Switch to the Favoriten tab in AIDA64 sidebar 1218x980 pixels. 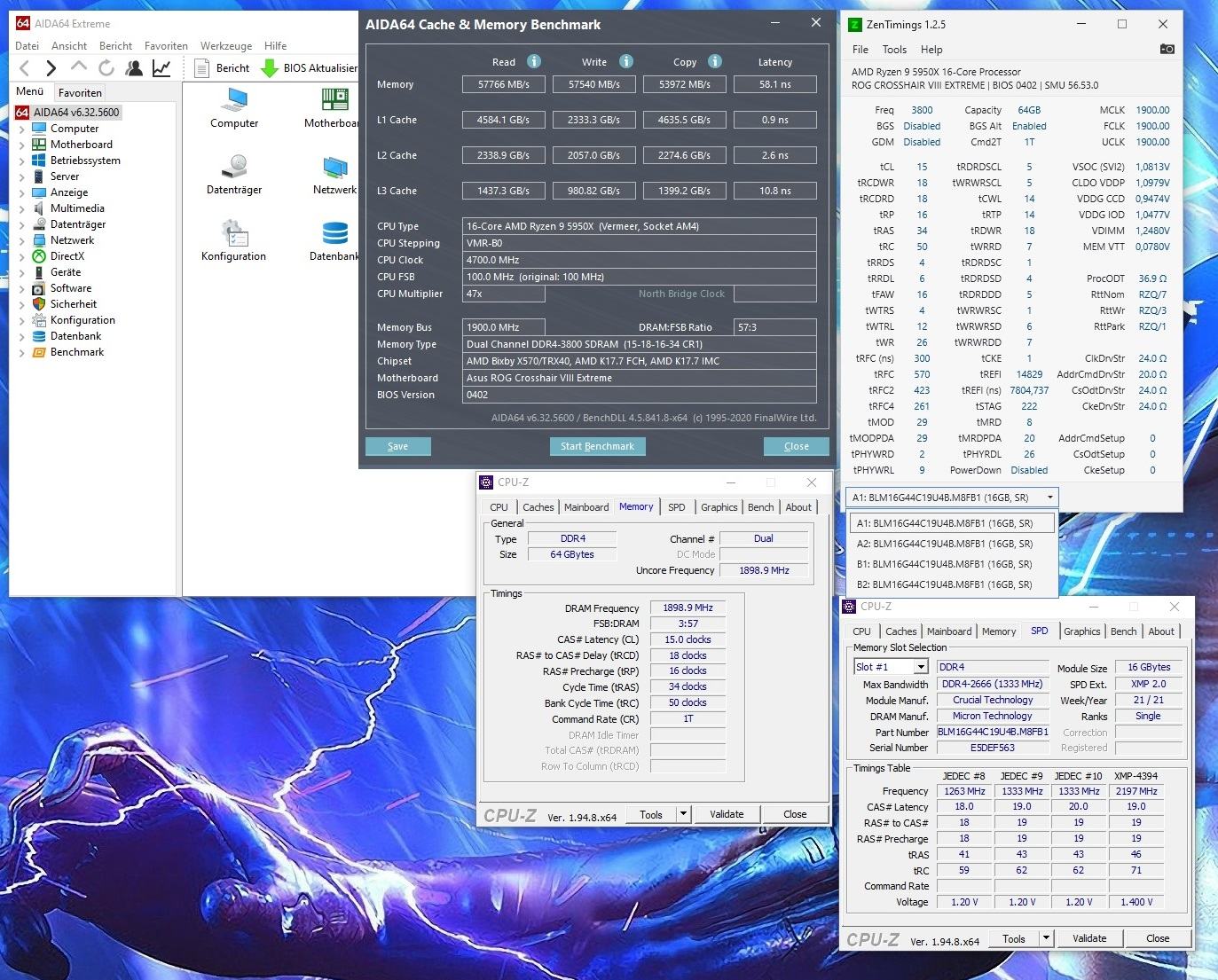coord(80,92)
